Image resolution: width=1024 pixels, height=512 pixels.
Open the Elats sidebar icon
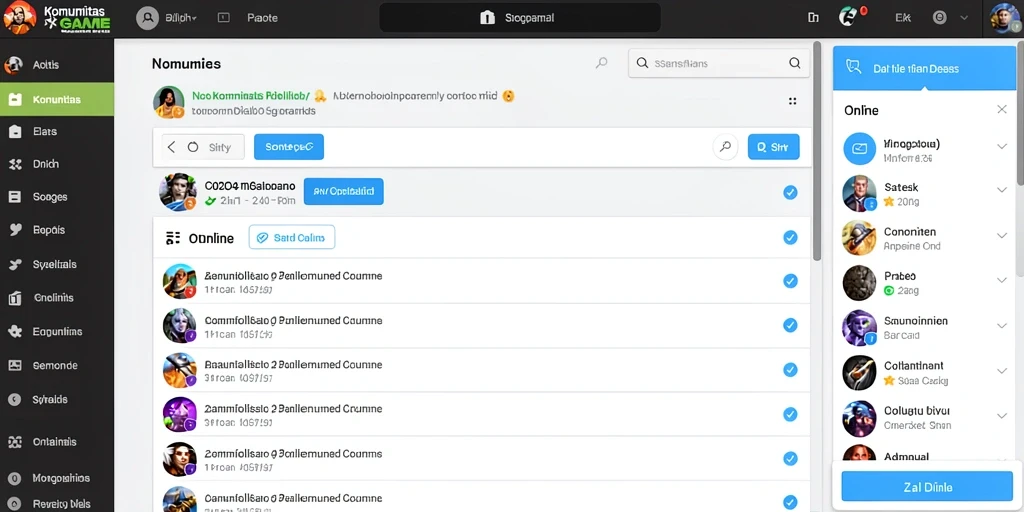(15, 131)
